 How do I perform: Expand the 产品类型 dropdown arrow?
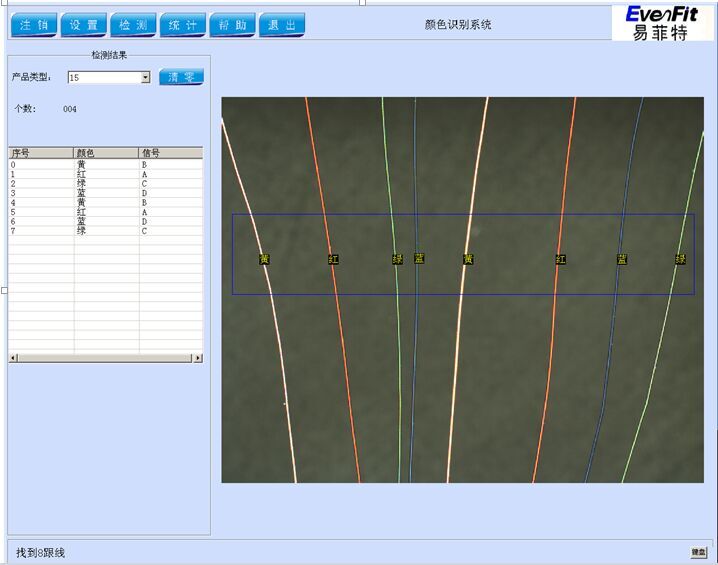coord(145,78)
